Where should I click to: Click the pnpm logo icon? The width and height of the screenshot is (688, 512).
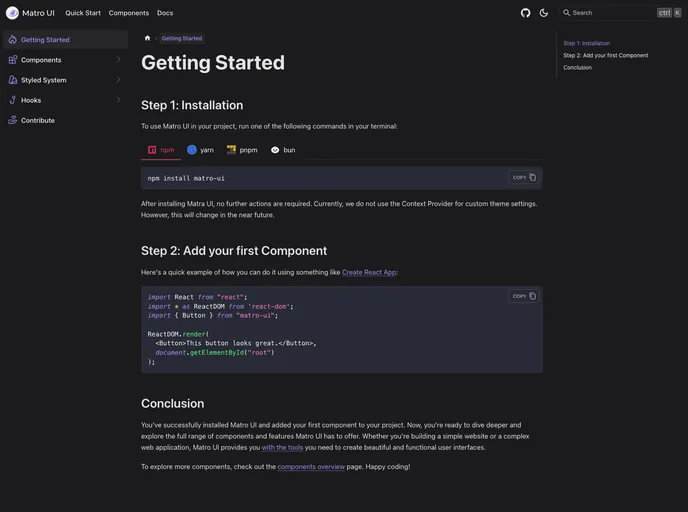click(x=231, y=150)
